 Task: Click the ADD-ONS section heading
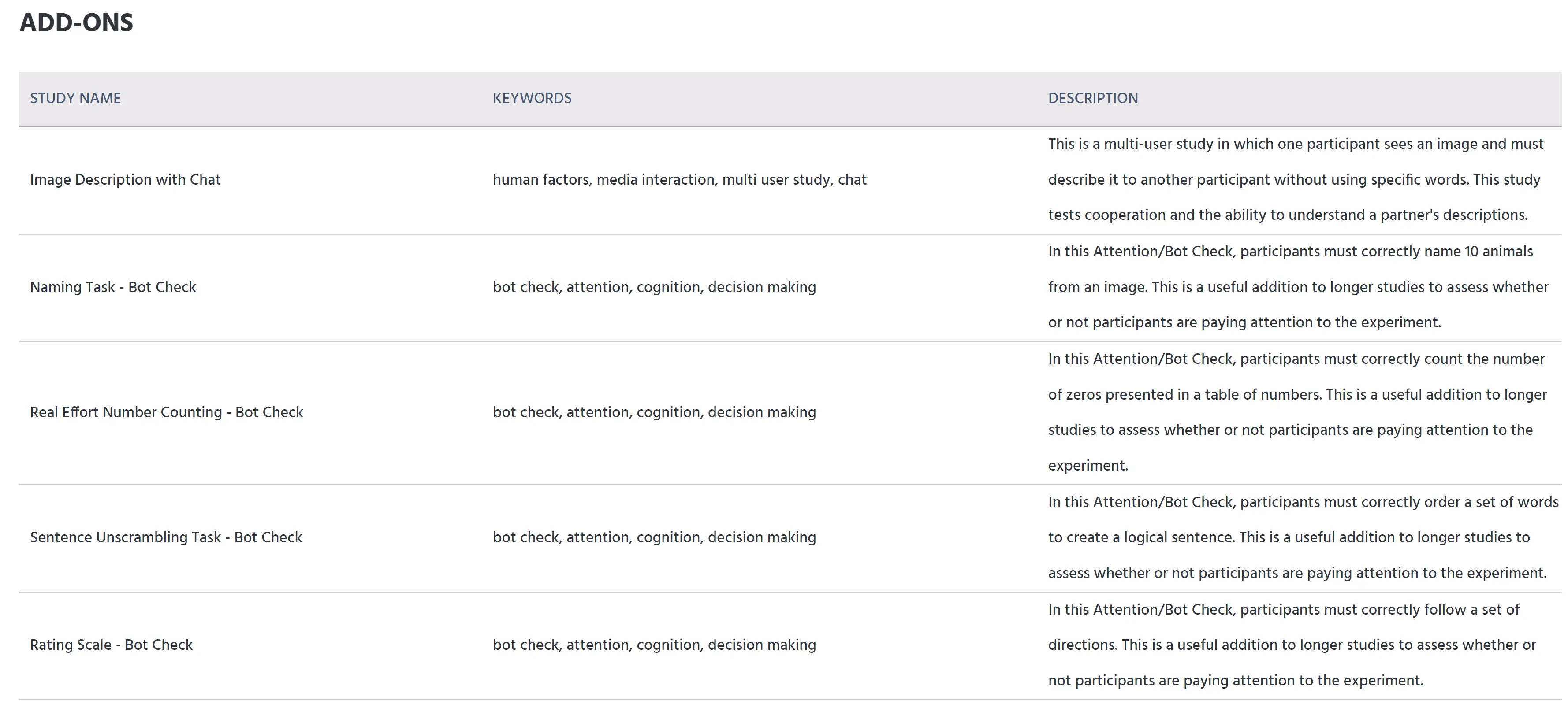[x=76, y=22]
